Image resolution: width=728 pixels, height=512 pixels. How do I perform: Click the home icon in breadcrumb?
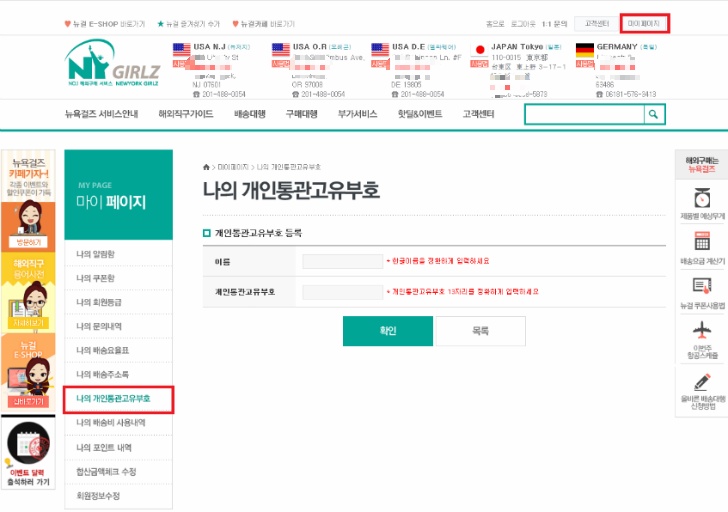(x=206, y=167)
